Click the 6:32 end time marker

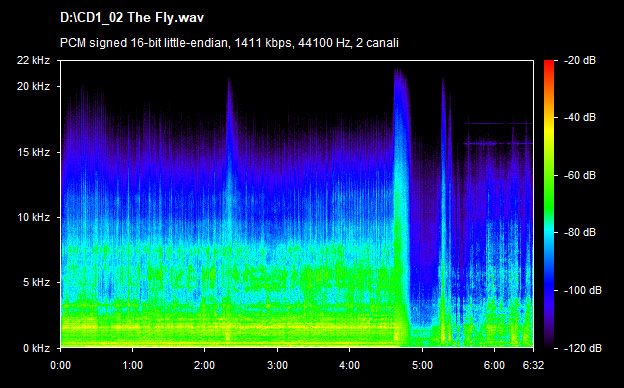point(533,365)
